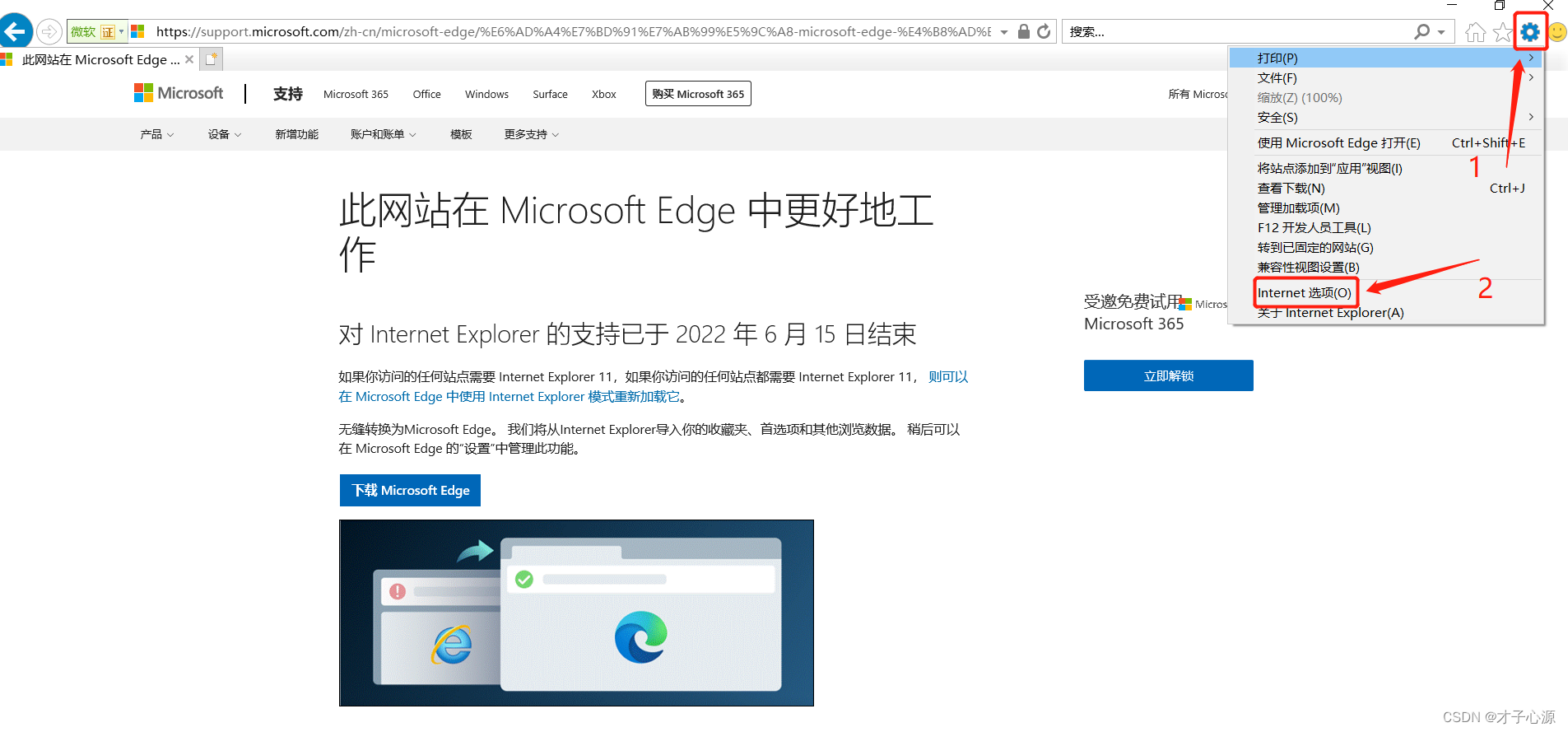Click the Ctrl+J shortcut text
Screen dimensions: 1568x732
[x=1507, y=188]
